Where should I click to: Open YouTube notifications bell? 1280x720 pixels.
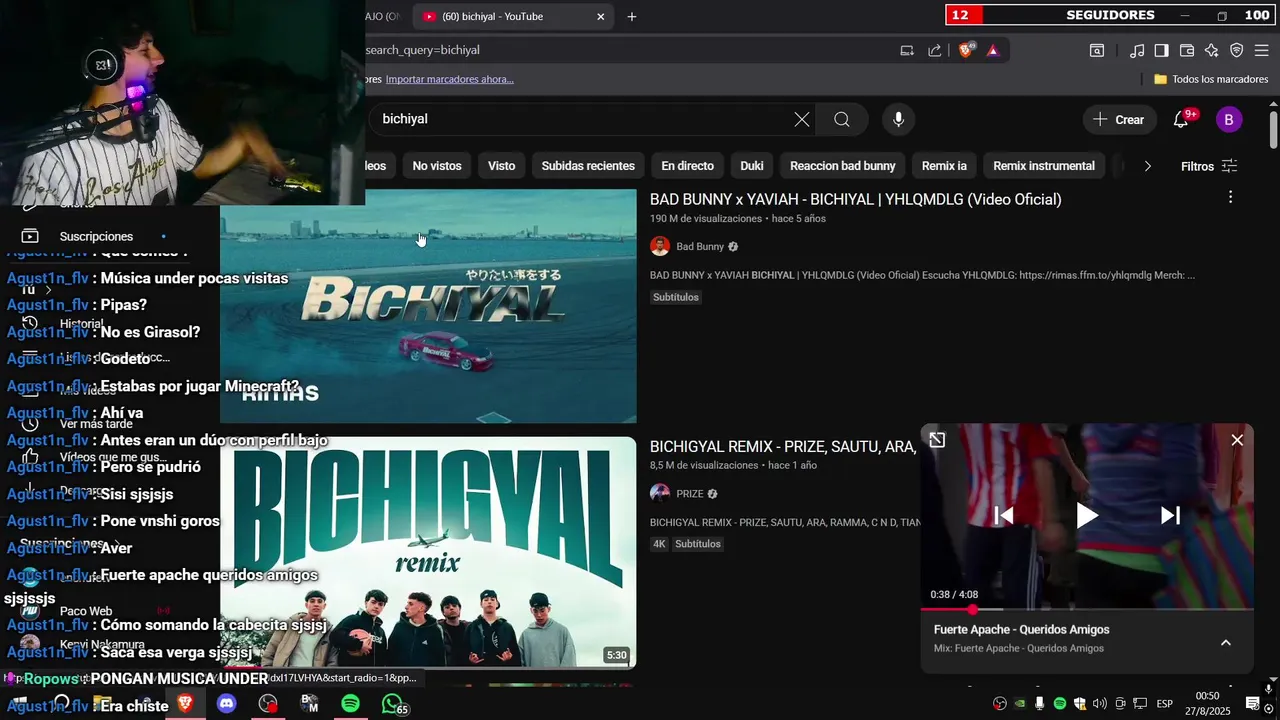tap(1181, 119)
